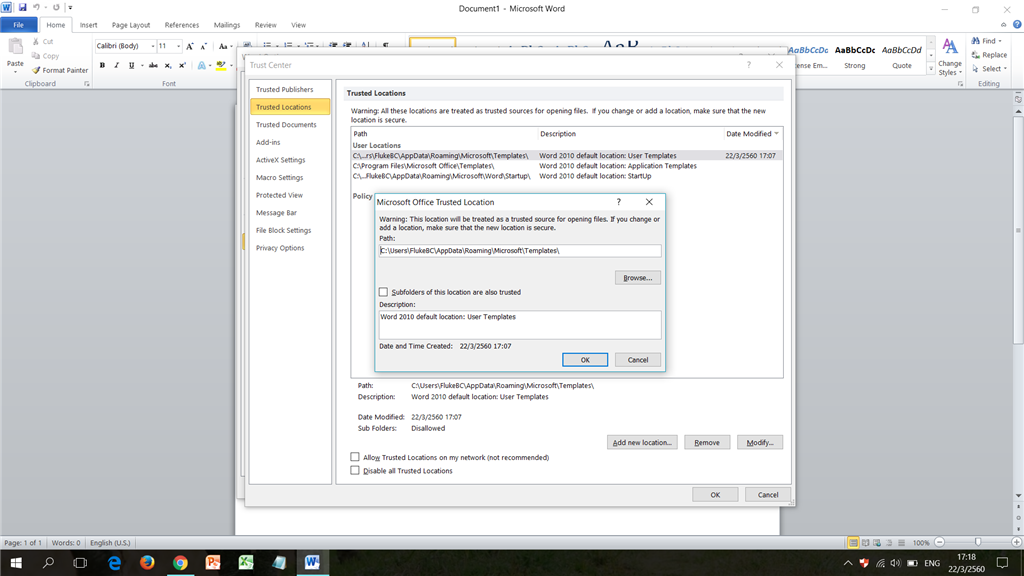Click the Path input field

pos(520,251)
